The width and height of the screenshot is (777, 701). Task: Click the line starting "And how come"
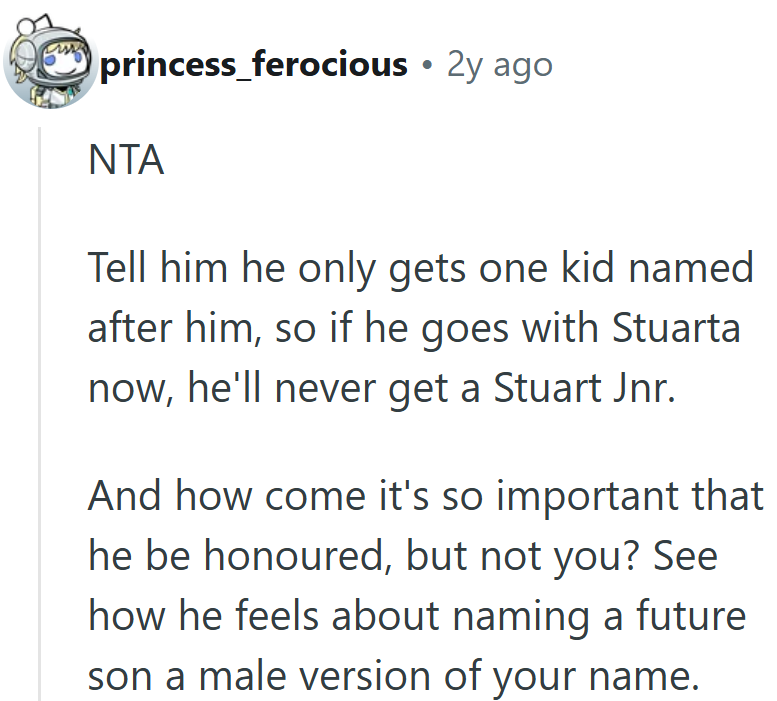[425, 497]
